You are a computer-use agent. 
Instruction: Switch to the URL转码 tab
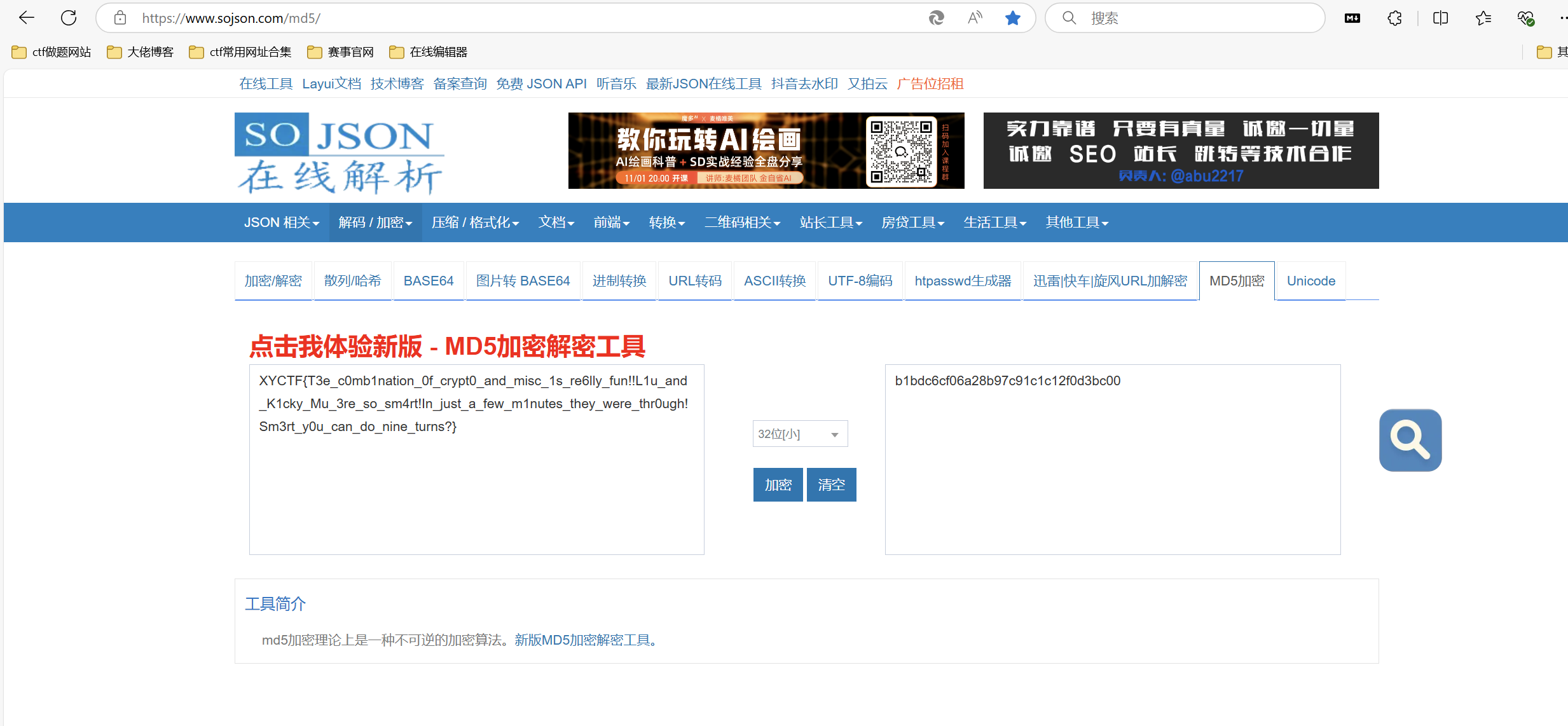click(695, 280)
